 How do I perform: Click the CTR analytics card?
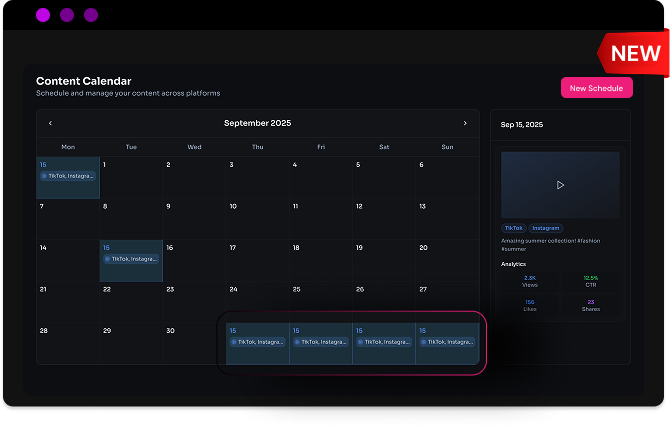(x=591, y=281)
